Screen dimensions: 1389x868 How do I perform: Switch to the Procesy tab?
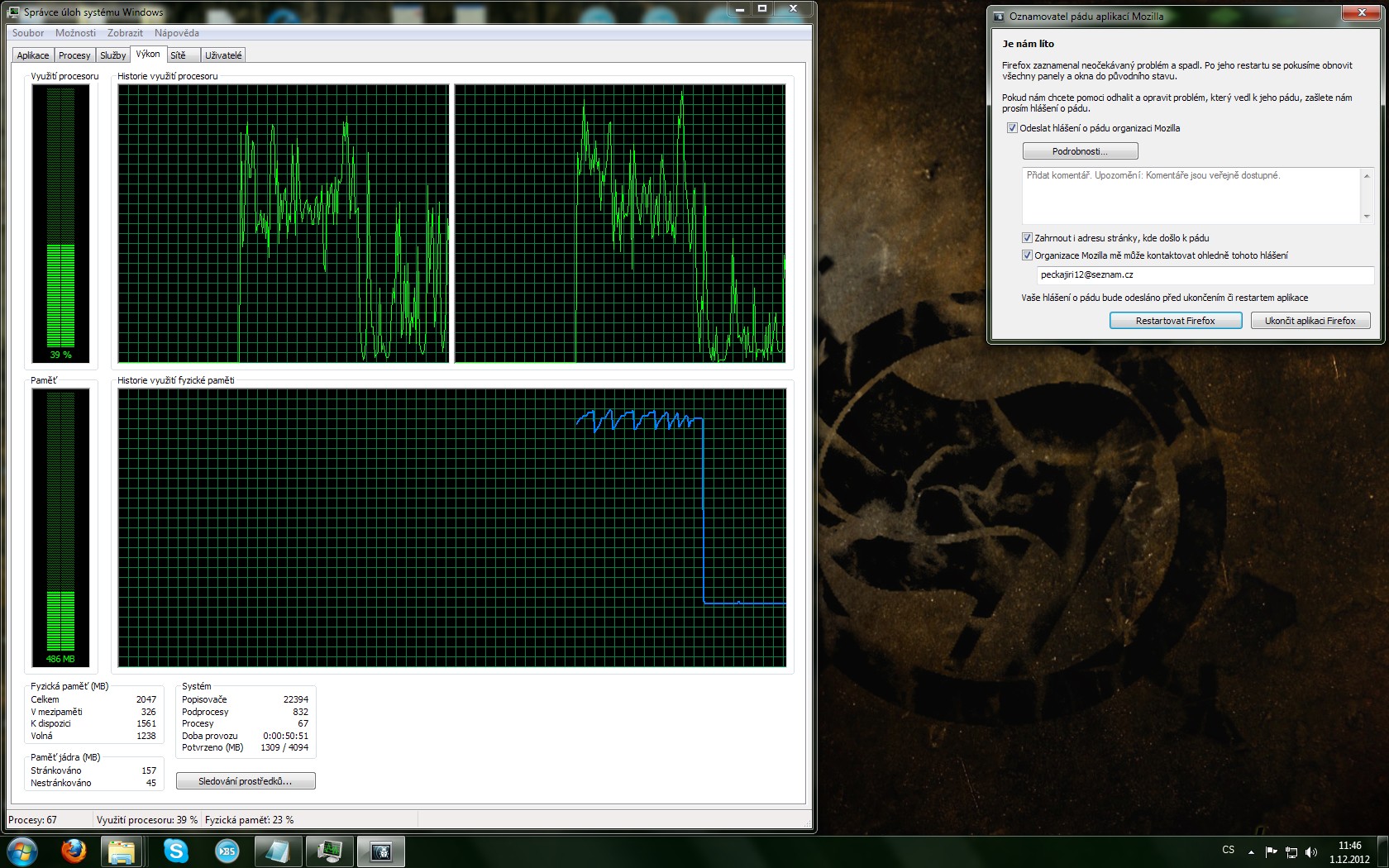tap(74, 55)
